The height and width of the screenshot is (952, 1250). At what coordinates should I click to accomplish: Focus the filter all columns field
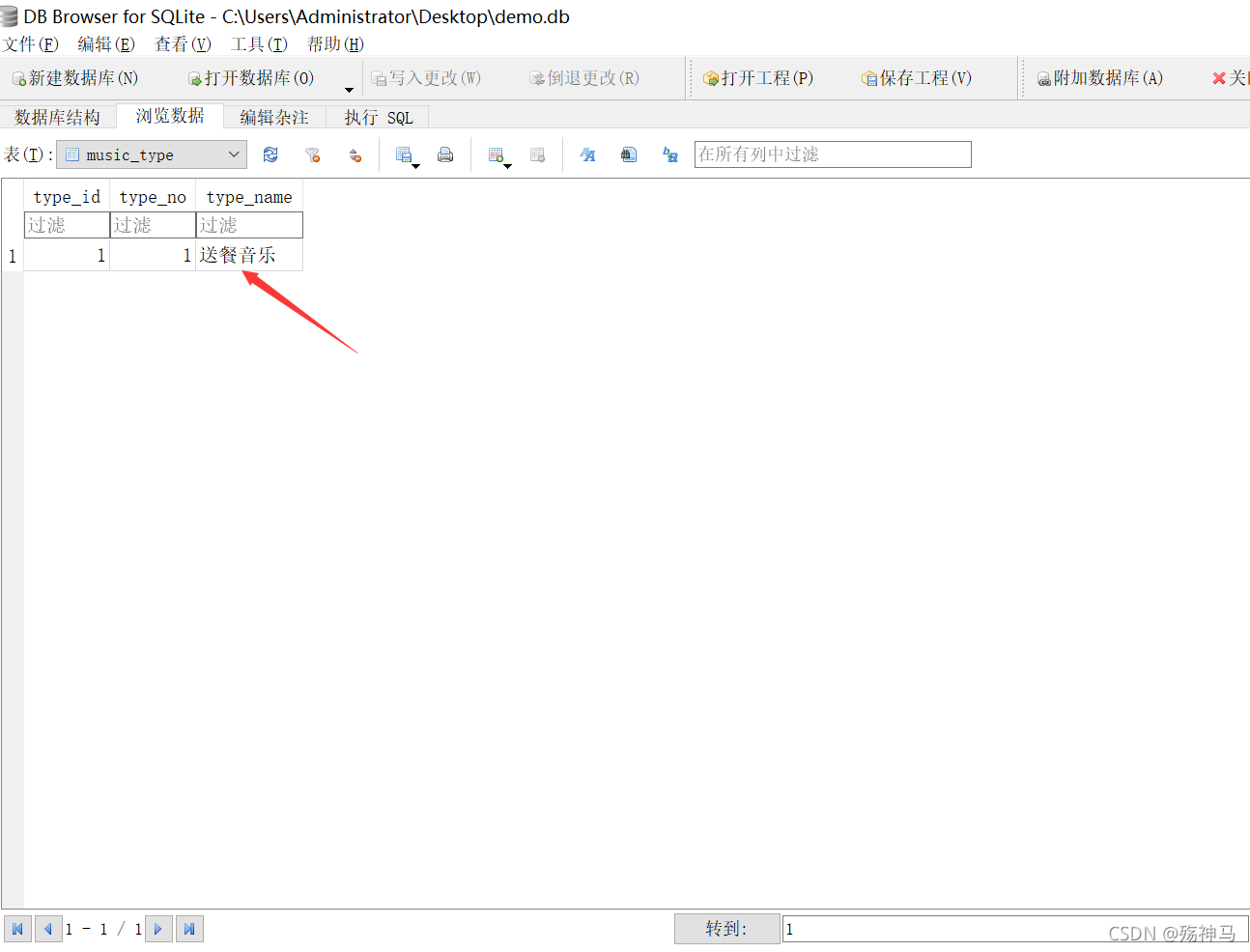point(833,154)
